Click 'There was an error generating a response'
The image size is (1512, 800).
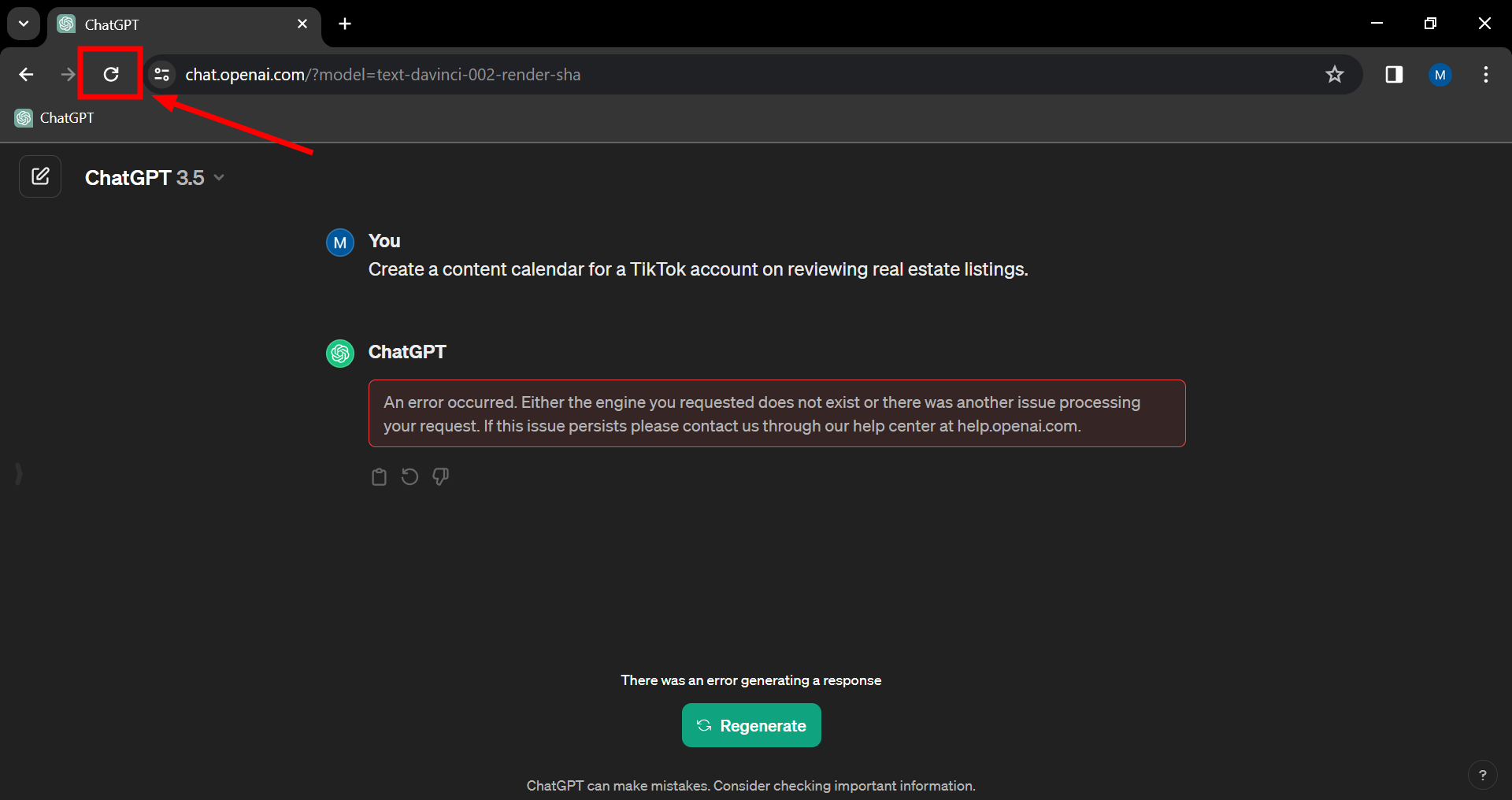(751, 680)
